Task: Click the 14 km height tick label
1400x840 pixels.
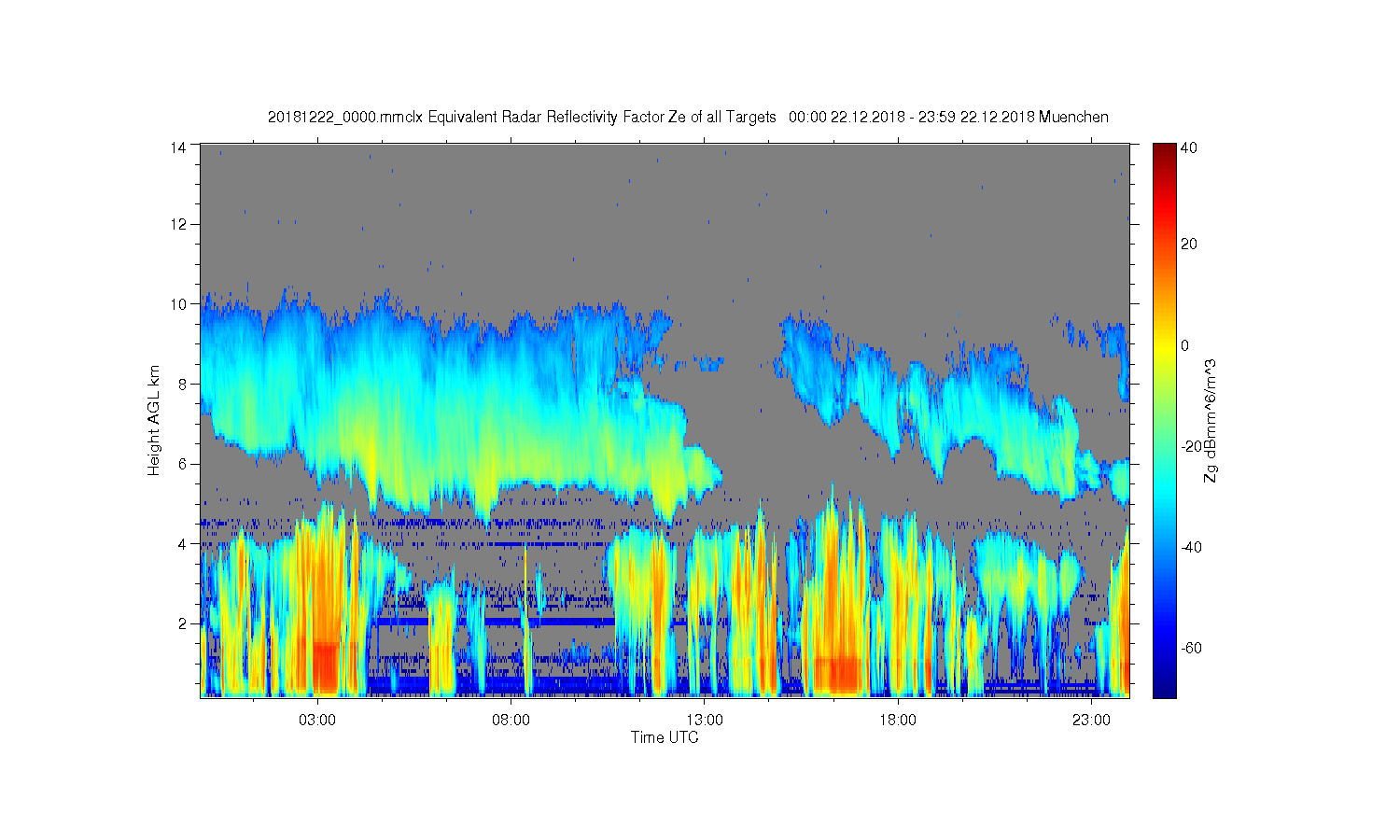Action: click(x=178, y=147)
